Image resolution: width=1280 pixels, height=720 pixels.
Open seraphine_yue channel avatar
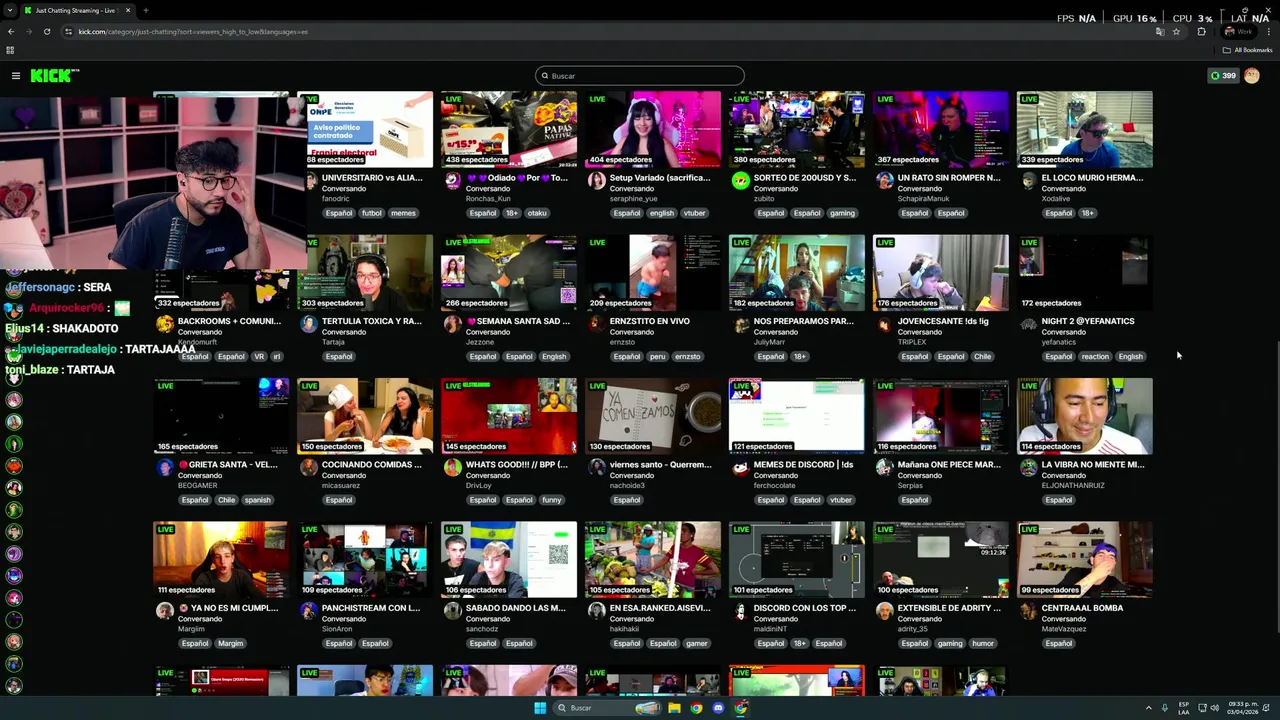pyautogui.click(x=597, y=181)
